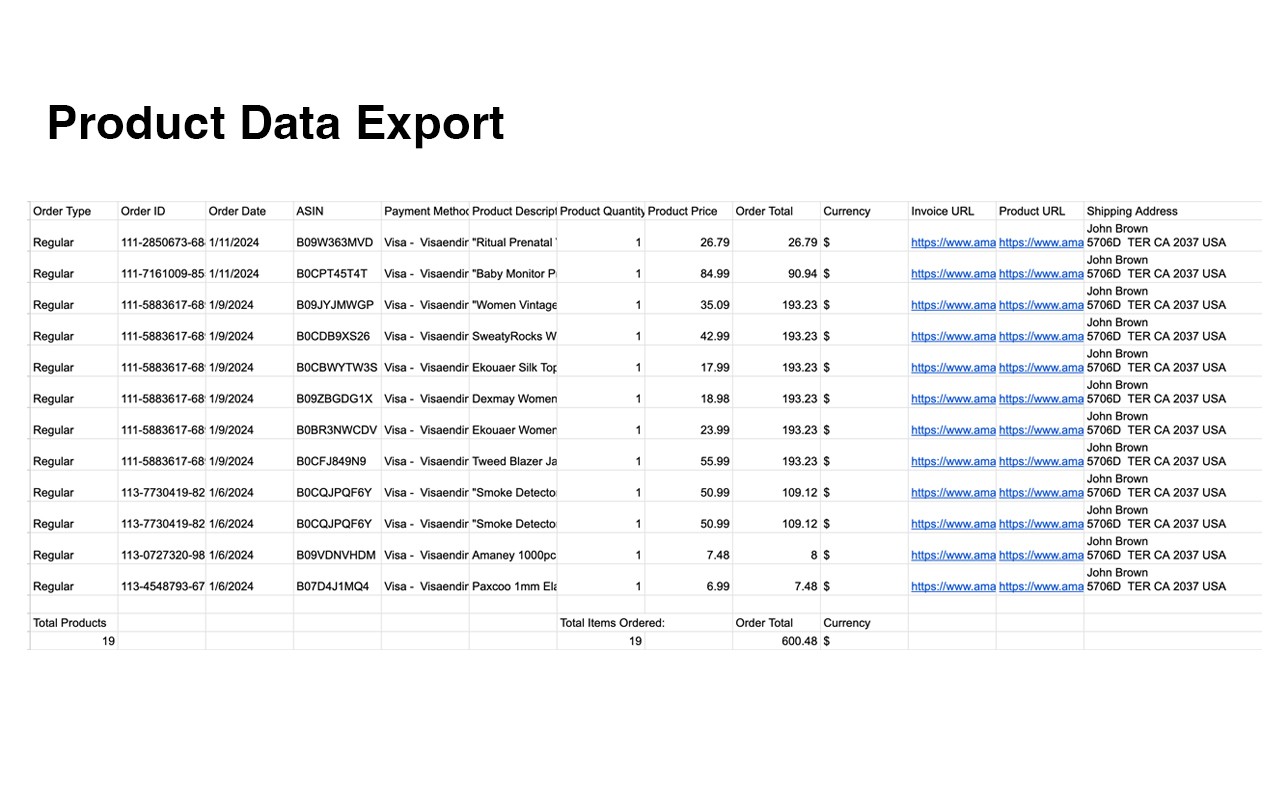Open the Product URL link in the B0CPT45T4T row

pyautogui.click(x=1041, y=273)
